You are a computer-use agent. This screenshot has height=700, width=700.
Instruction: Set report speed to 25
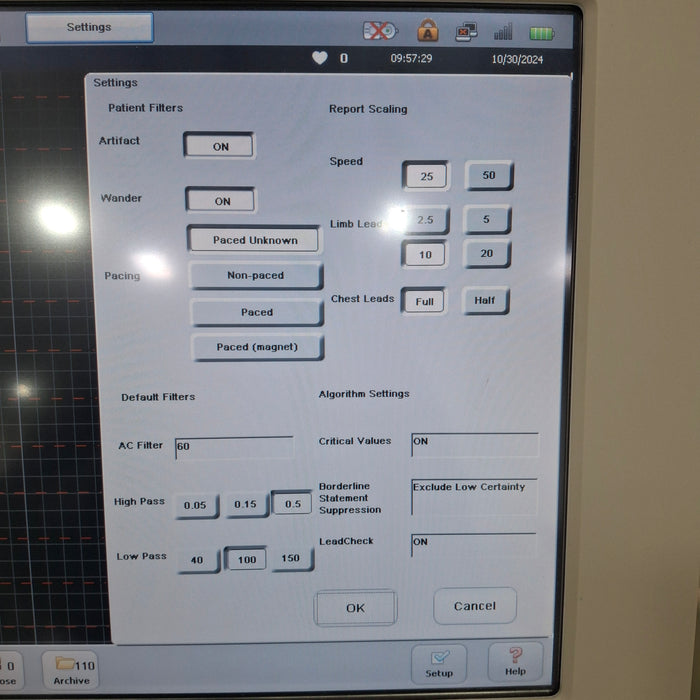[x=426, y=176]
